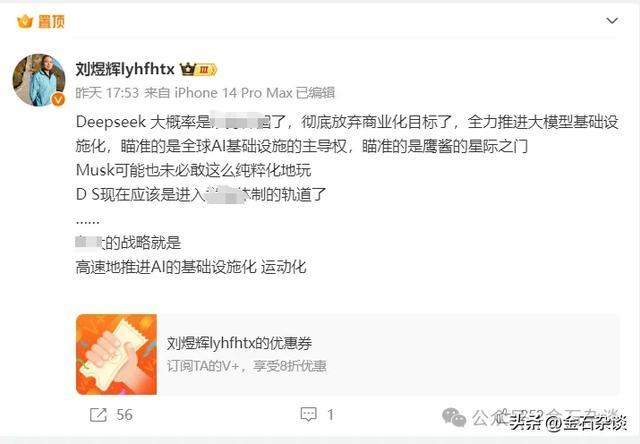The image size is (640, 444).
Task: Click the pinned crown icon
Action: pos(24,21)
